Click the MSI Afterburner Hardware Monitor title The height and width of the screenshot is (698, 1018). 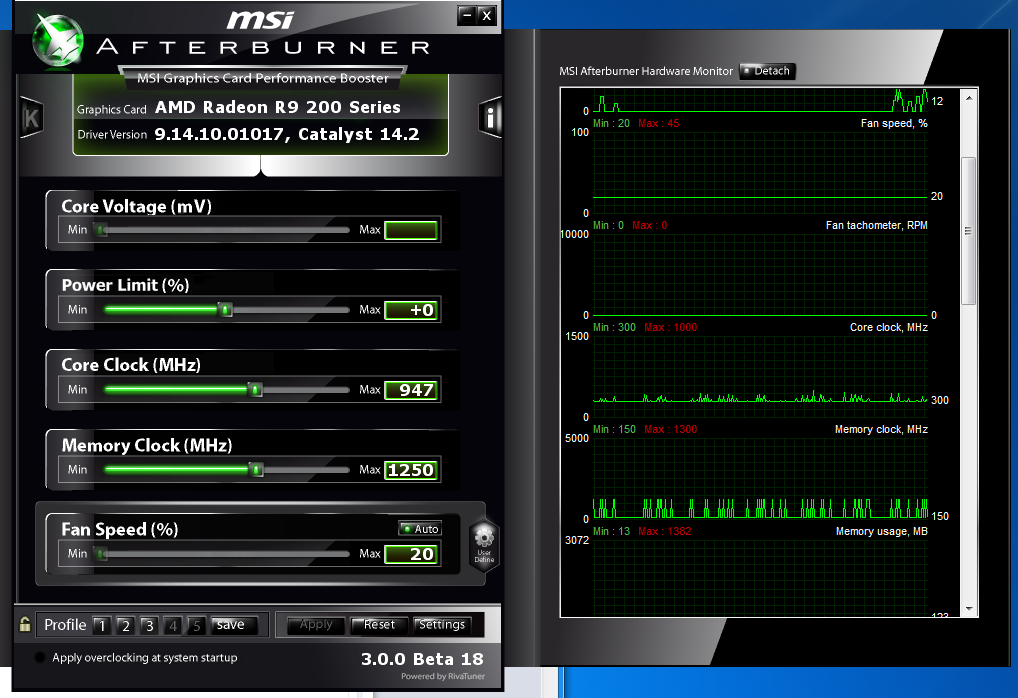[646, 71]
